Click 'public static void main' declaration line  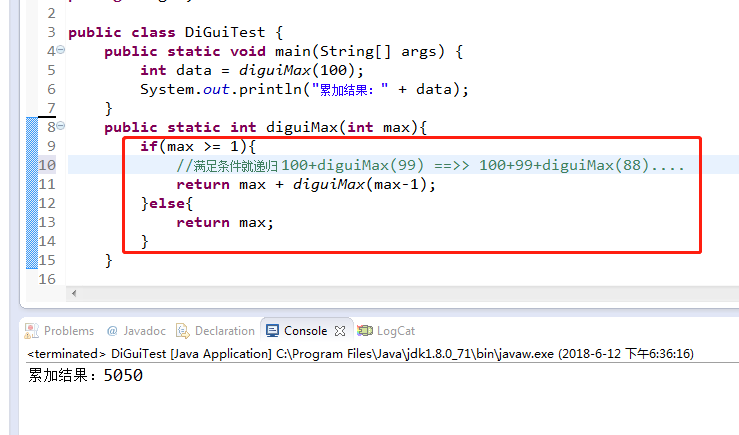(x=284, y=51)
